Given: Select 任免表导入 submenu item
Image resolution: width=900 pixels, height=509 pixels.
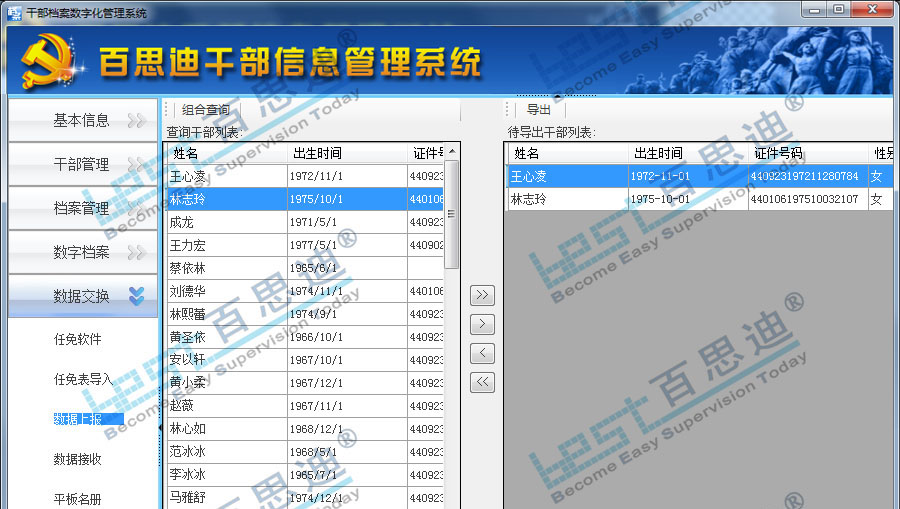Looking at the screenshot, I should tap(83, 379).
